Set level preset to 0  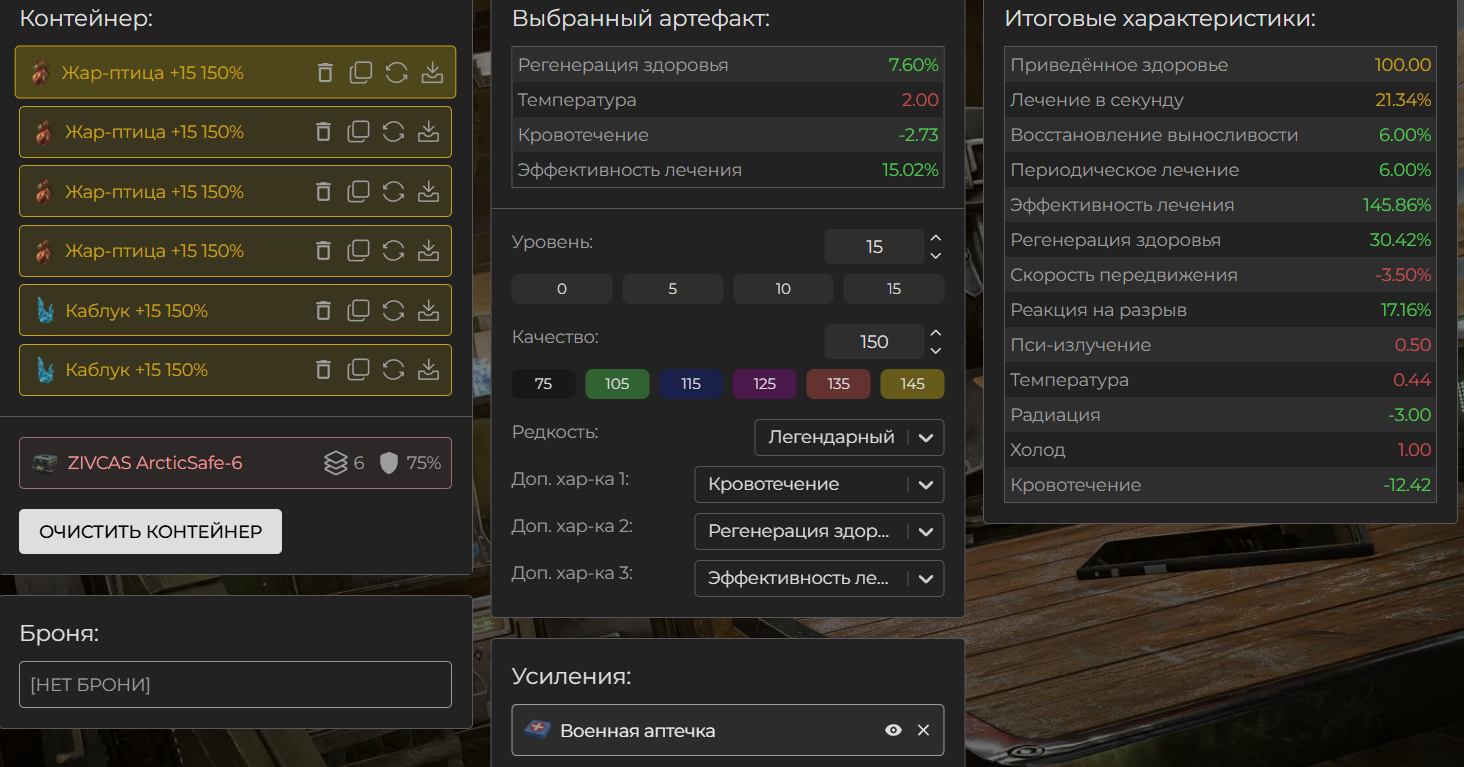point(562,289)
